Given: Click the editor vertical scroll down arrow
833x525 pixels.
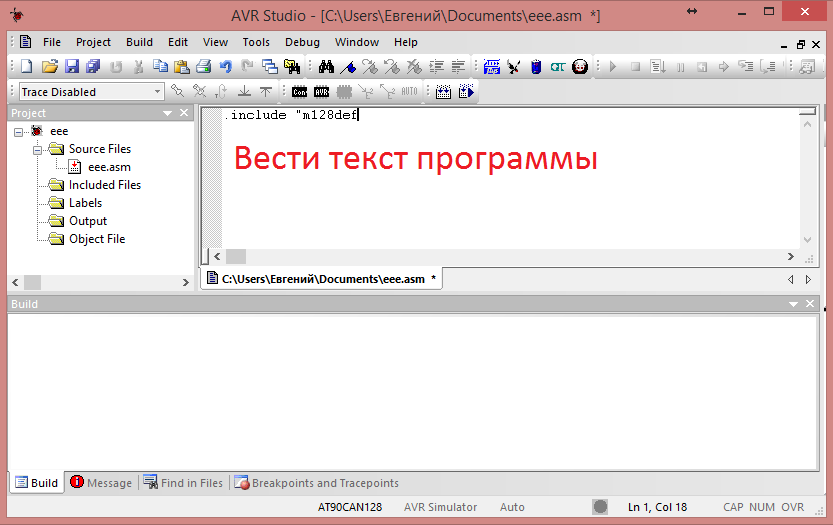Looking at the screenshot, I should pyautogui.click(x=808, y=240).
